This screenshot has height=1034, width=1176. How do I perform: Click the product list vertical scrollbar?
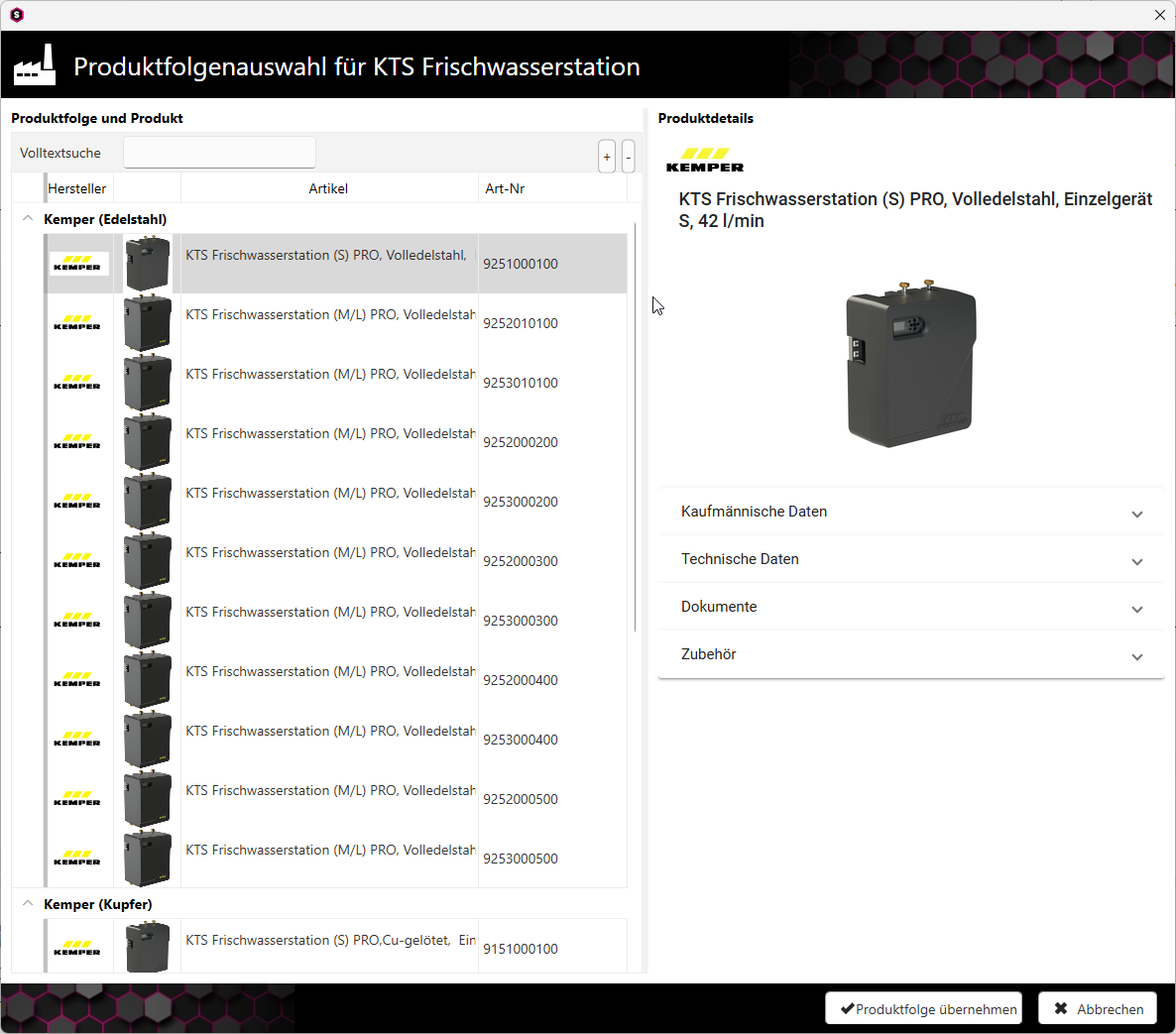click(636, 427)
